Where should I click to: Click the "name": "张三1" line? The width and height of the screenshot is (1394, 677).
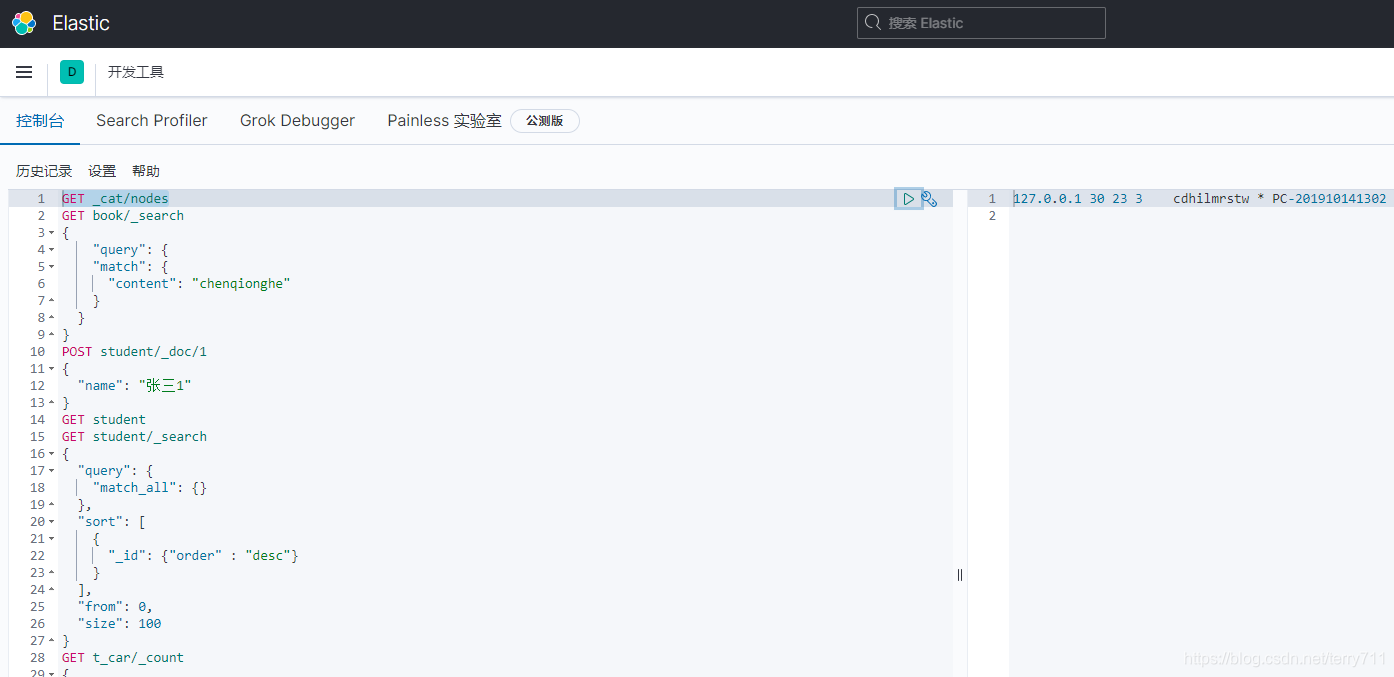tap(134, 386)
